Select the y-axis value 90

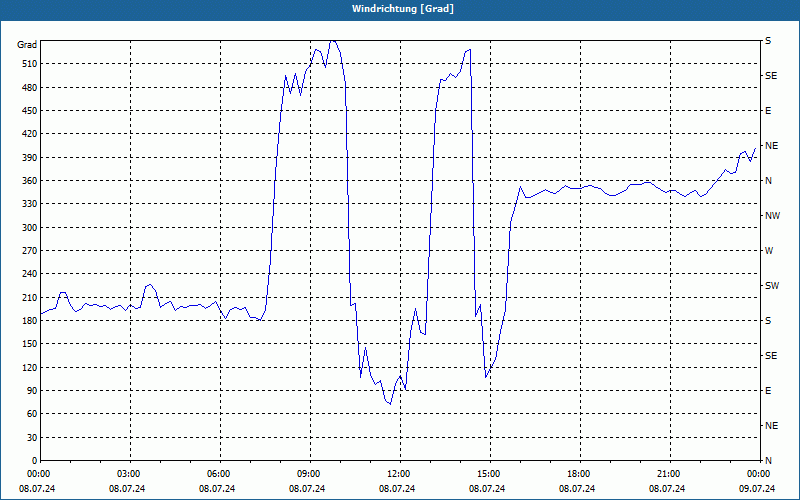tap(32, 391)
